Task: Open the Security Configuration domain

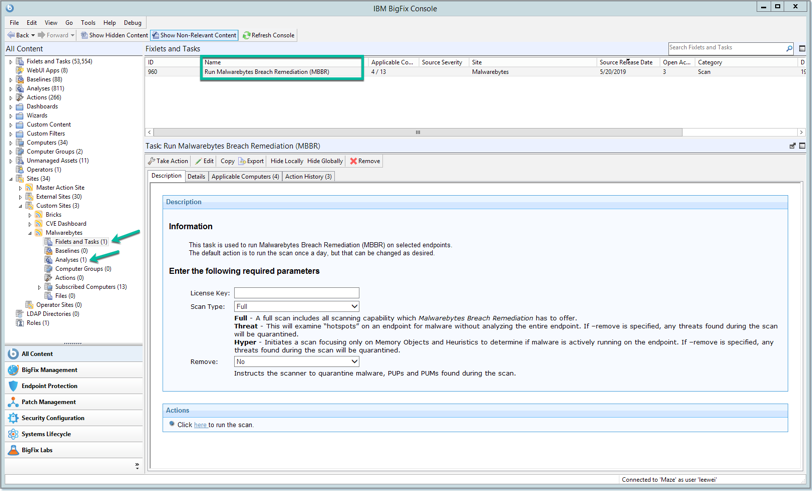Action: point(74,418)
